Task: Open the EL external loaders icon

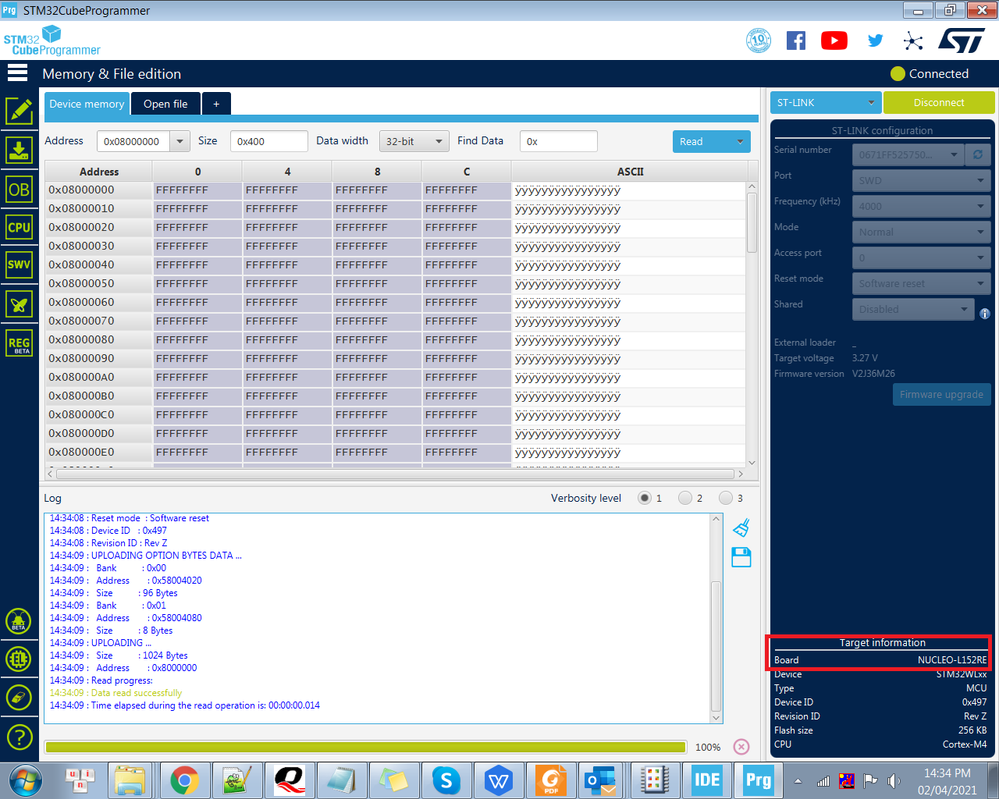Action: coord(18,659)
